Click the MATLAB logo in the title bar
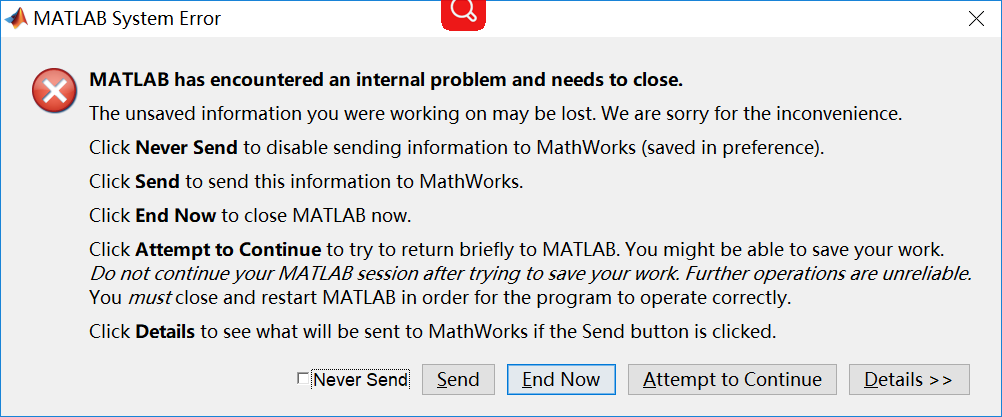Viewport: 1002px width, 417px height. click(x=16, y=18)
